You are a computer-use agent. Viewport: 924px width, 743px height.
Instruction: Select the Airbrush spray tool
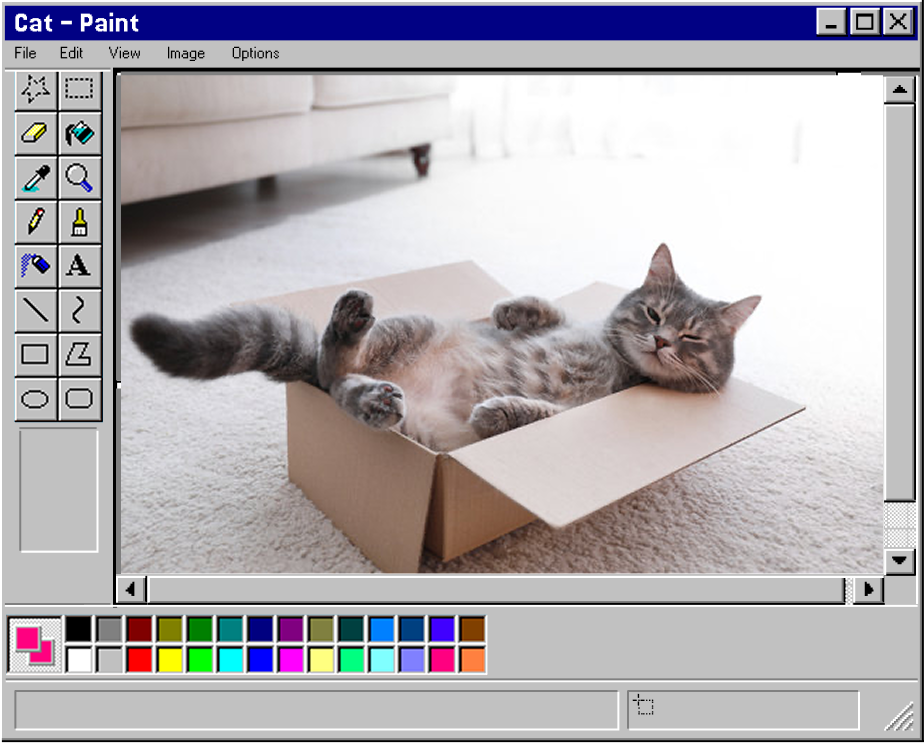[x=36, y=266]
